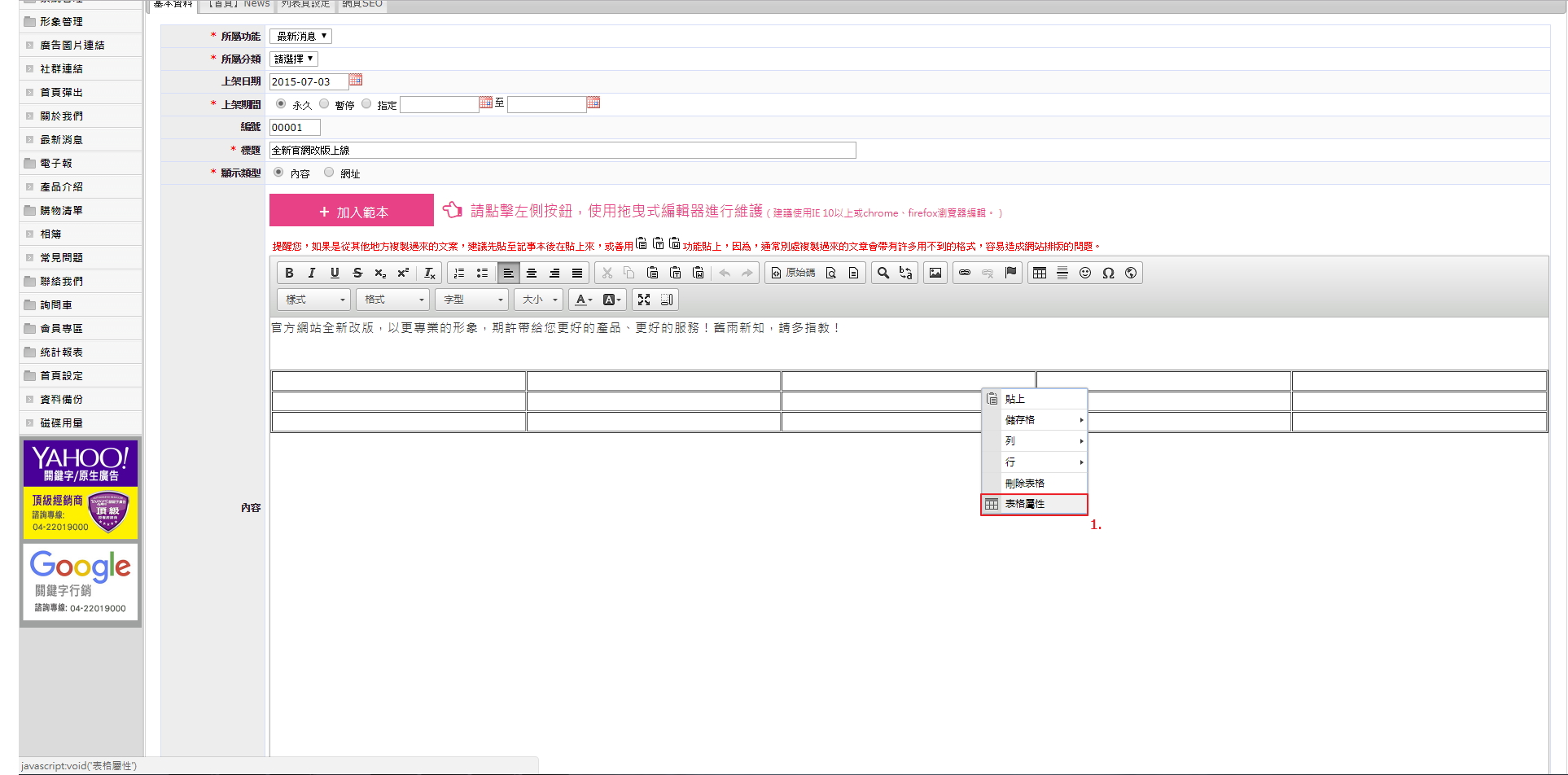The width and height of the screenshot is (1568, 775).
Task: Open the special character (omega) picker
Action: click(x=1108, y=273)
